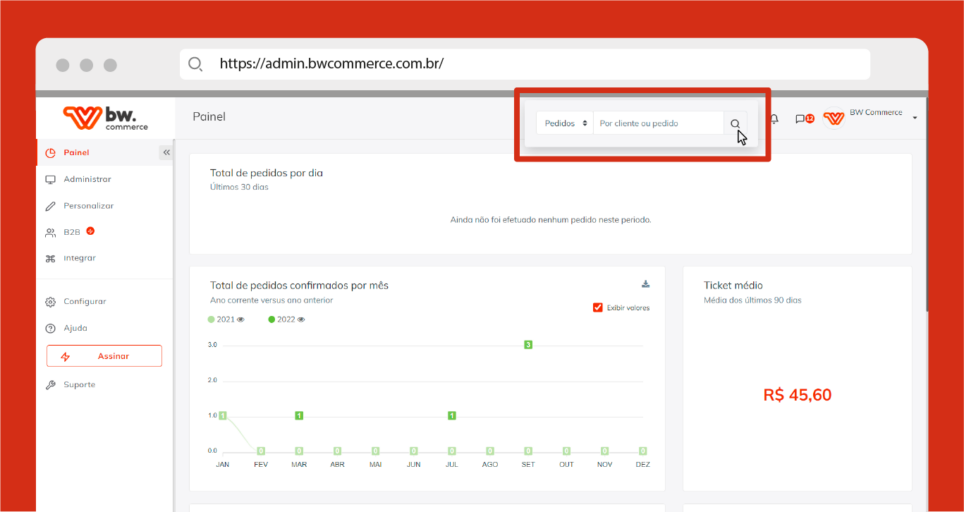Uncheck the Exibir valores checkbox
The width and height of the screenshot is (964, 512).
[x=598, y=307]
